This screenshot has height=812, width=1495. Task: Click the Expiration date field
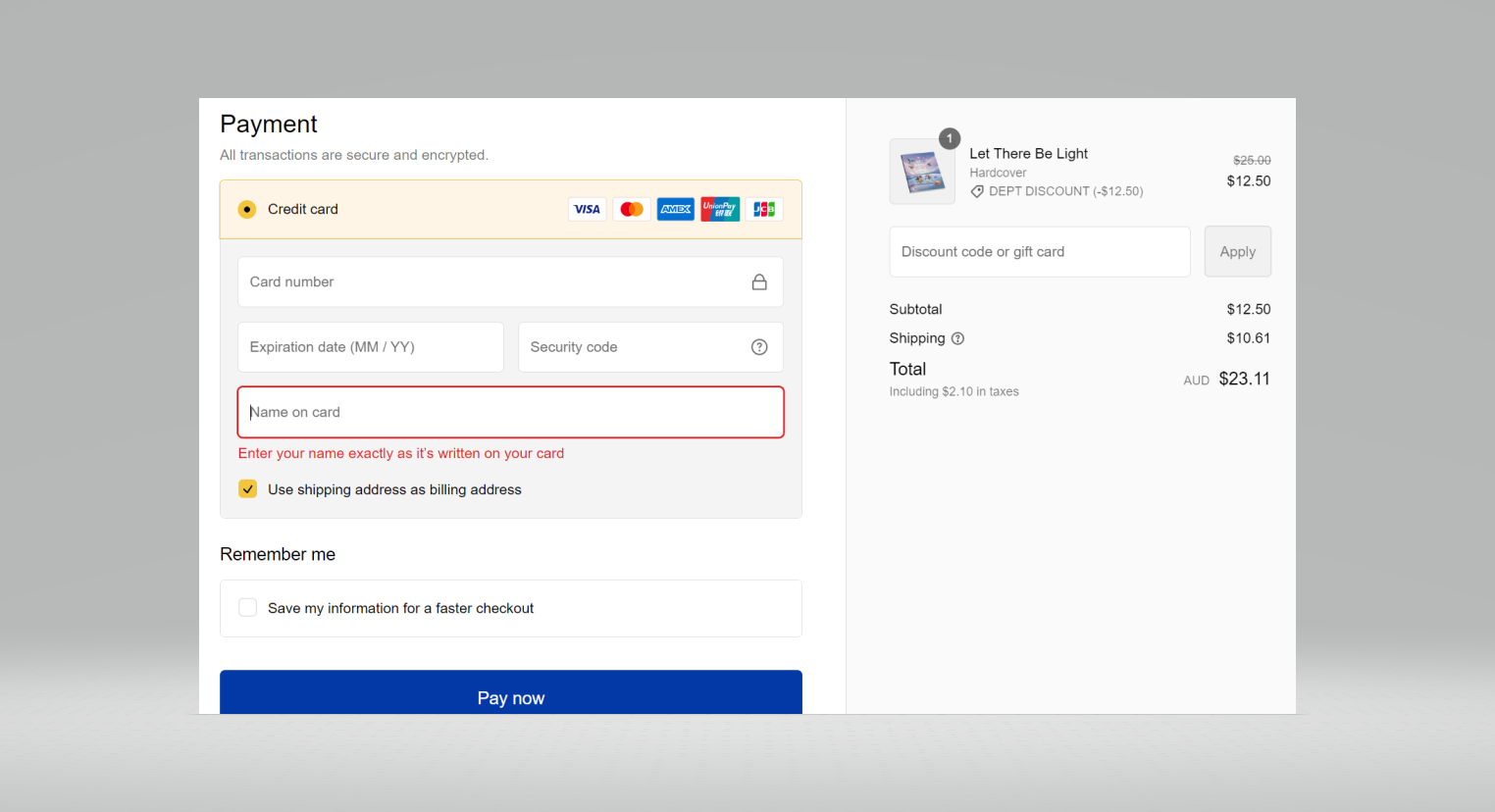371,347
